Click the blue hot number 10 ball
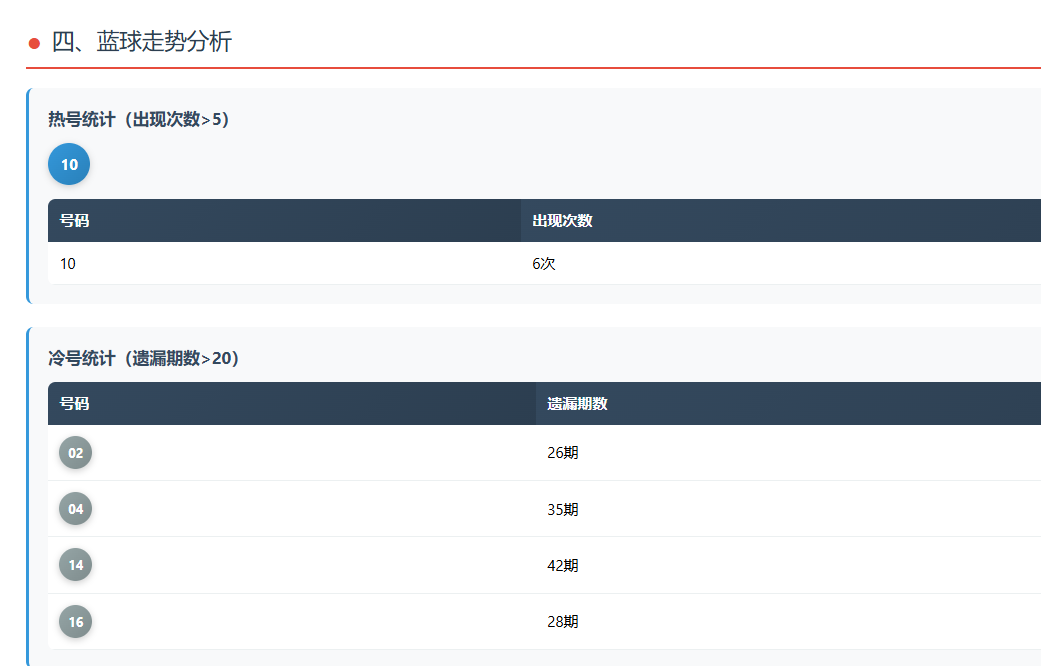This screenshot has width=1041, height=666. tap(69, 165)
